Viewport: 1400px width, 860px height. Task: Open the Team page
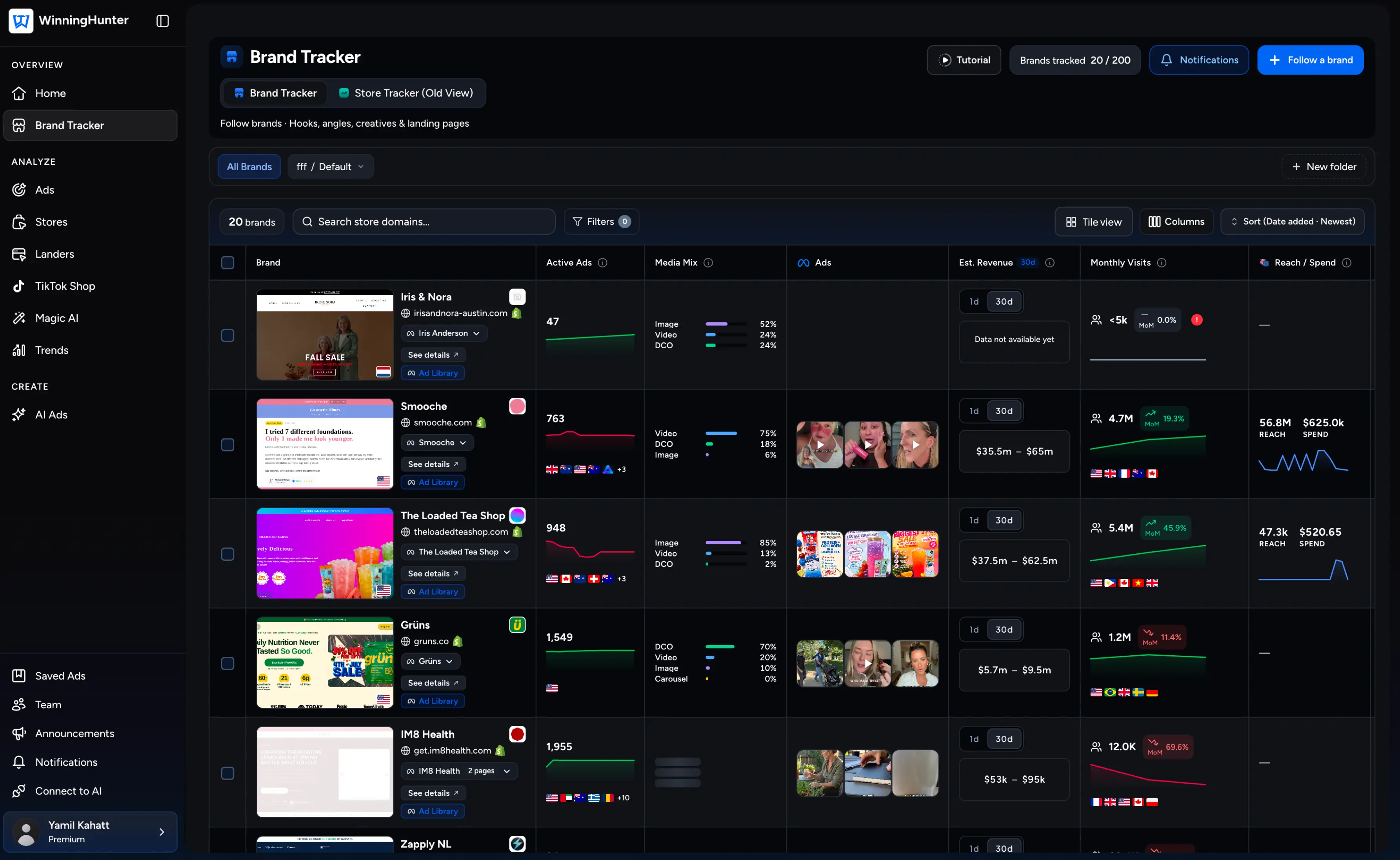coord(91,705)
